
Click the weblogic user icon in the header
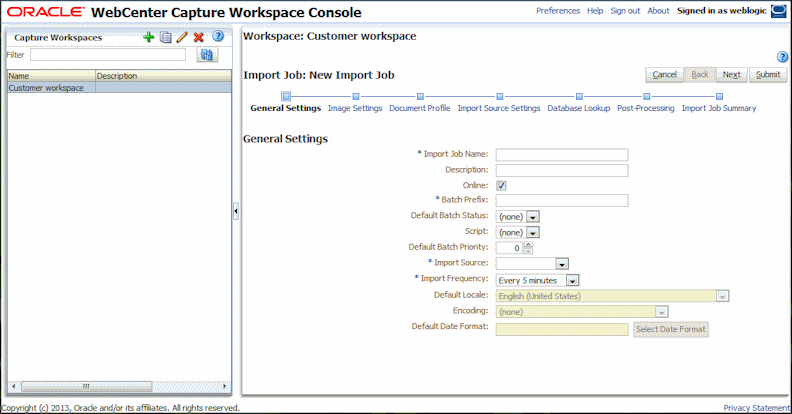(x=778, y=11)
